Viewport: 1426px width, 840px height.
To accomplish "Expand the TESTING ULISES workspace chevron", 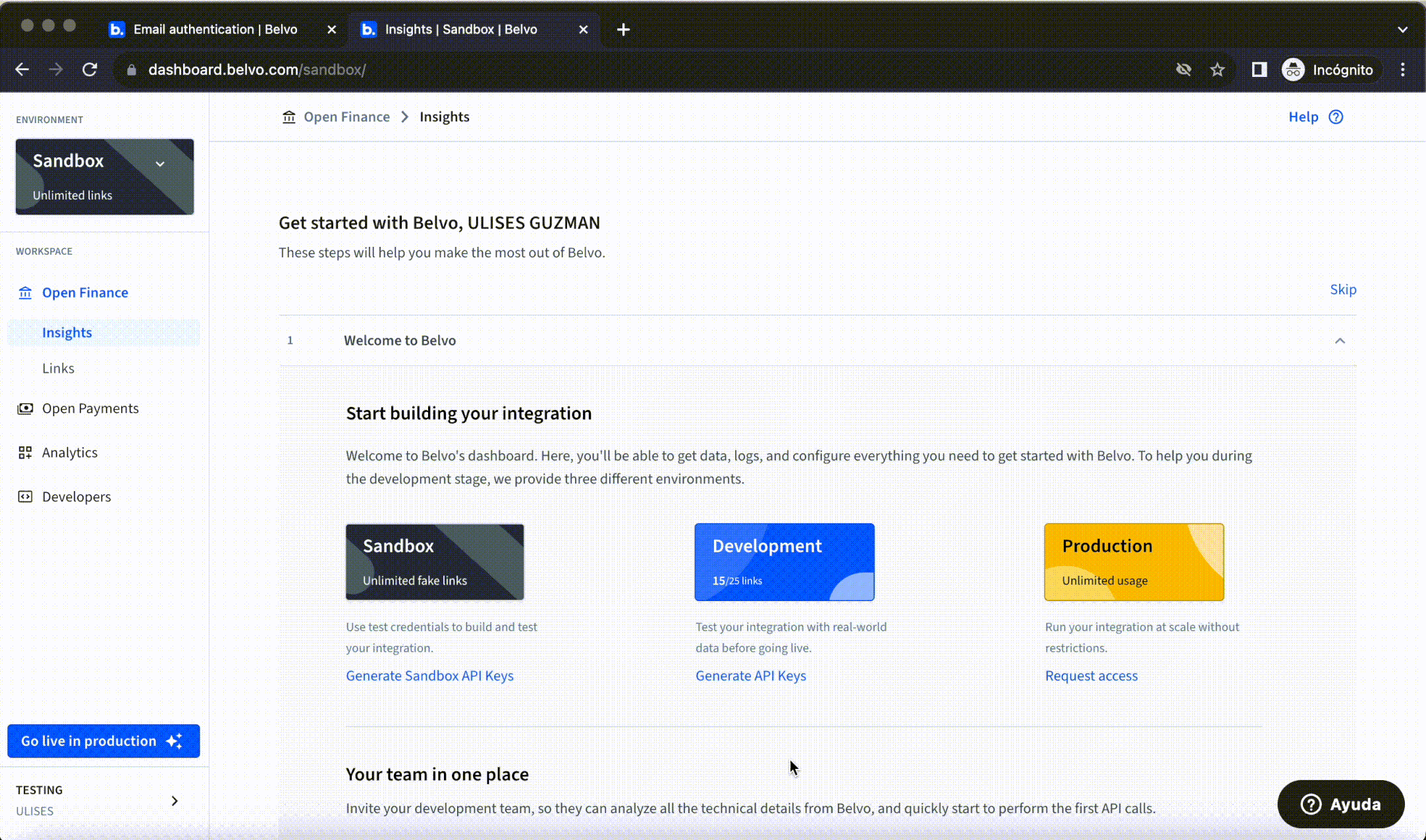I will [x=175, y=801].
